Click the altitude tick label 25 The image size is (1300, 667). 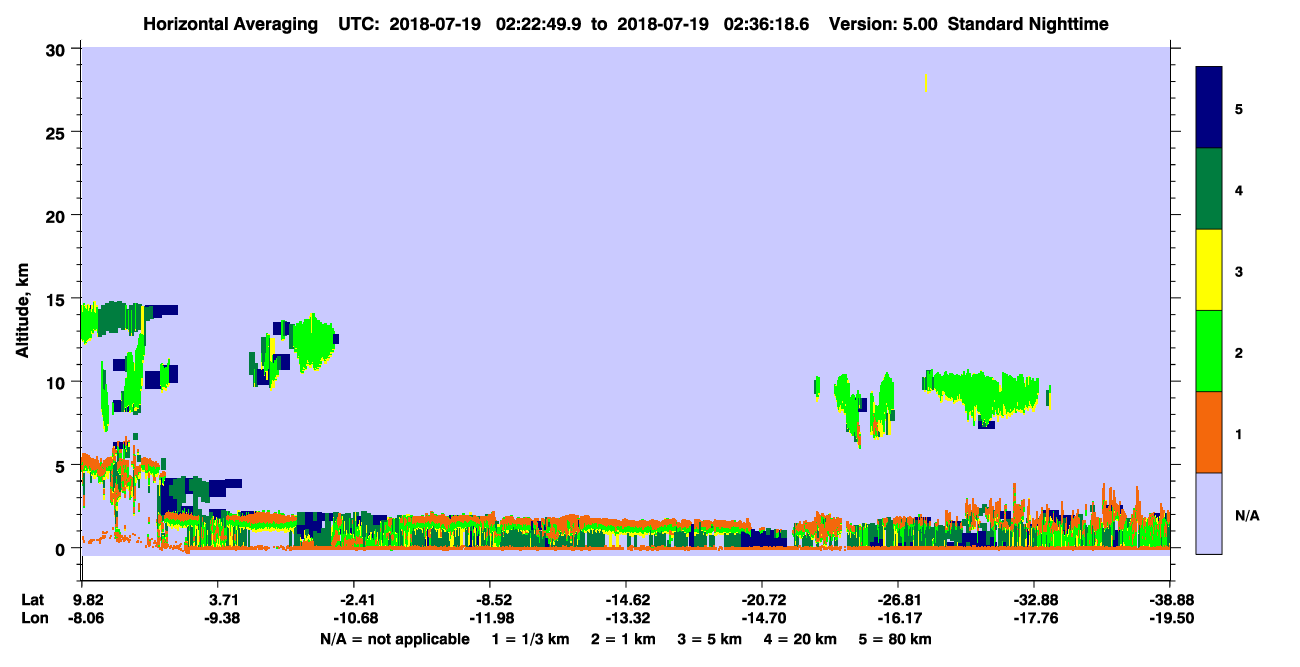(x=58, y=133)
